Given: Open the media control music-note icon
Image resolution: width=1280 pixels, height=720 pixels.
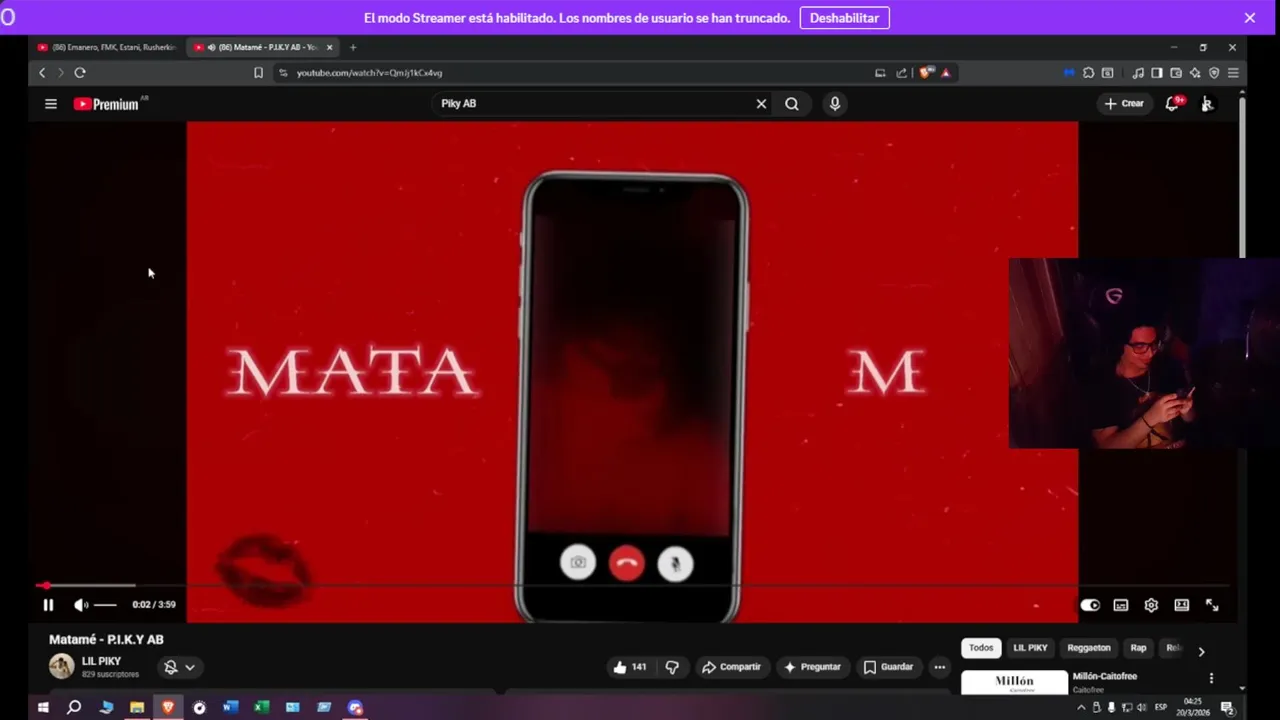Looking at the screenshot, I should 1138,73.
